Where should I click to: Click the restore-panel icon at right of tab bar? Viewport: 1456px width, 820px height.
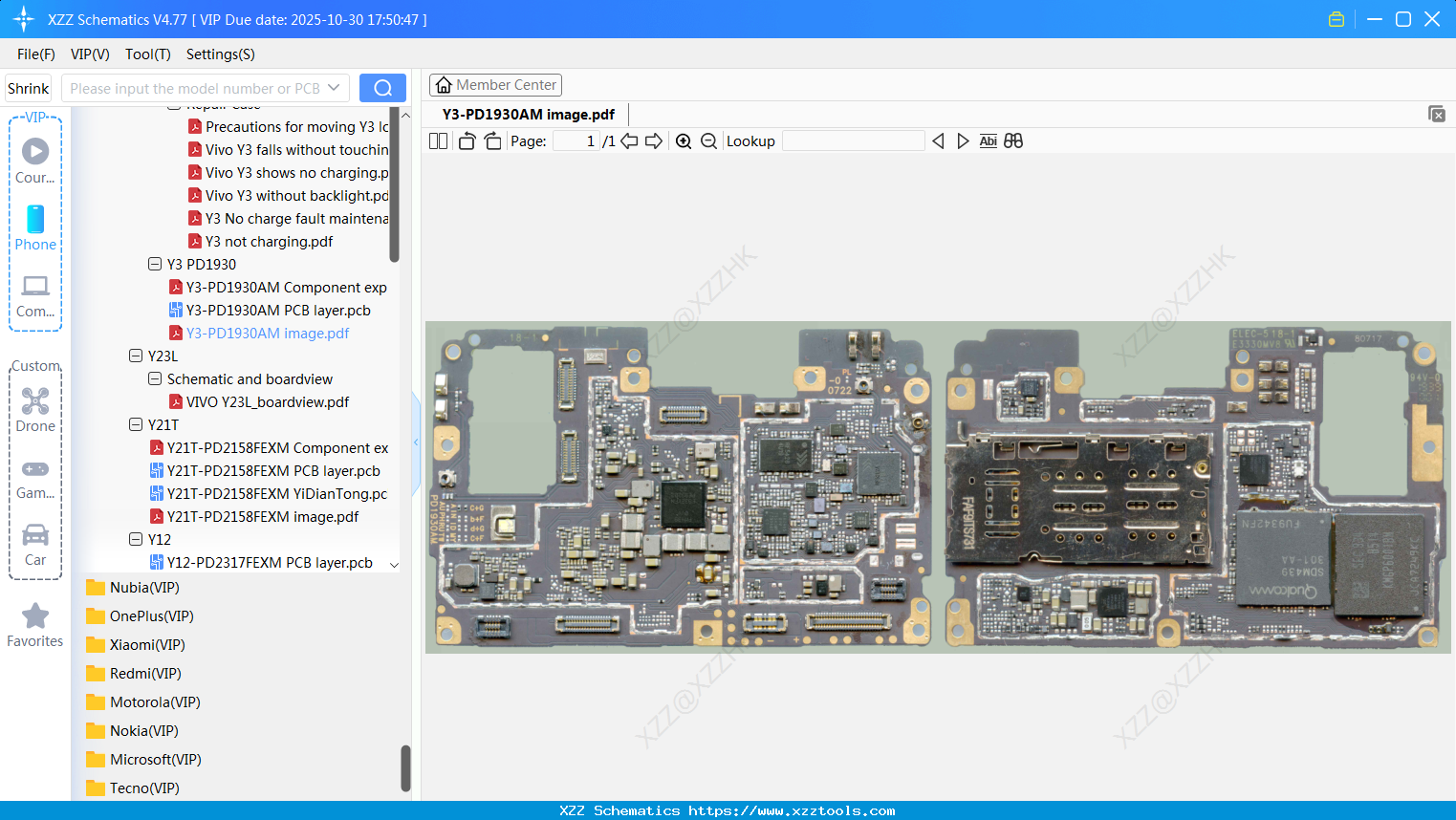tap(1437, 114)
